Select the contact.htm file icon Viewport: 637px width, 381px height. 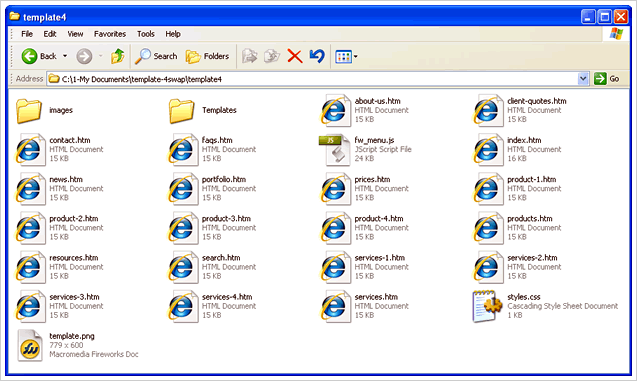tap(30, 149)
